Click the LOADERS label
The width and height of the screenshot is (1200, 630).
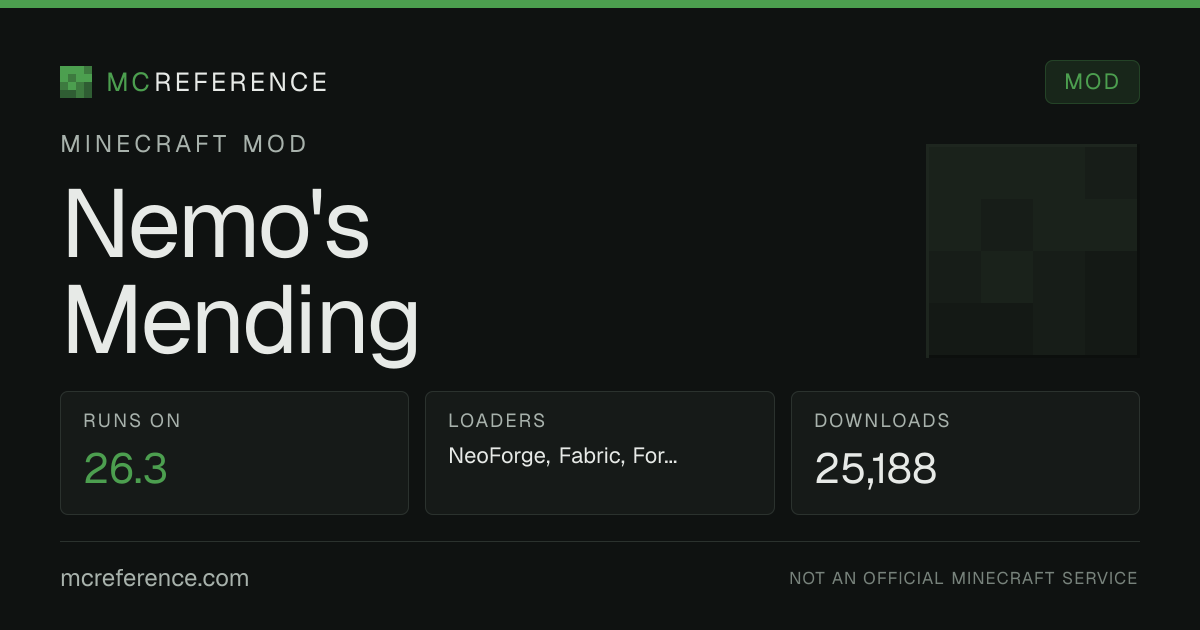tap(497, 421)
